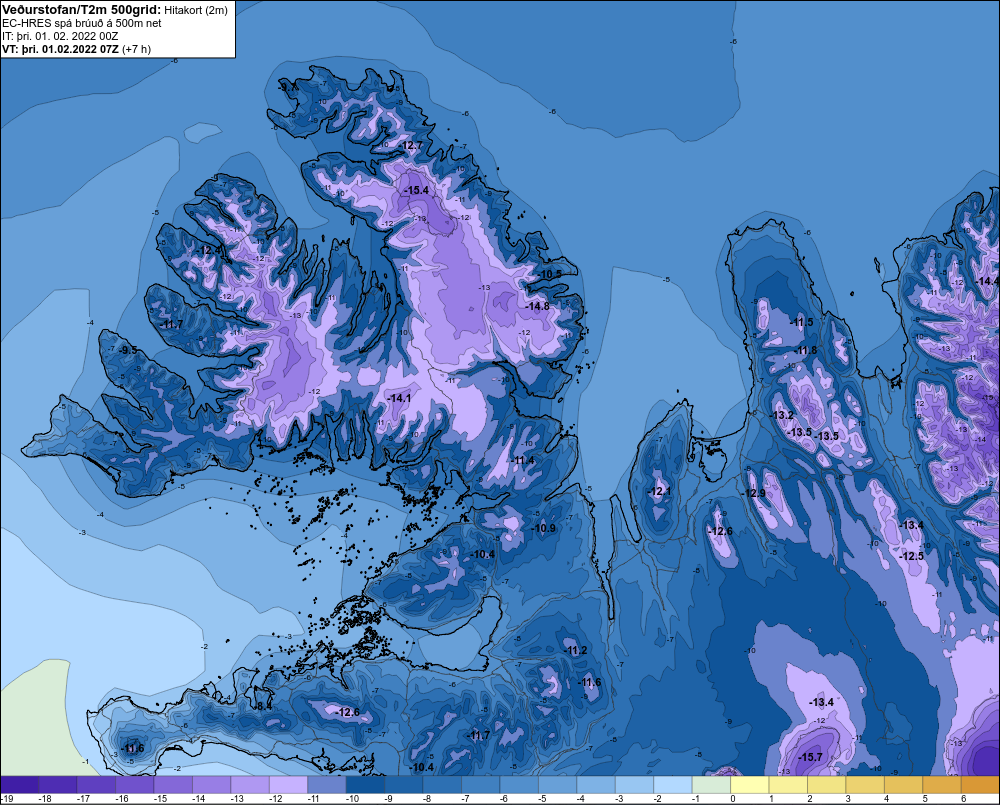Viewport: 1000px width, 805px height.
Task: Select the '-10' legend scale number
Action: pos(351,799)
